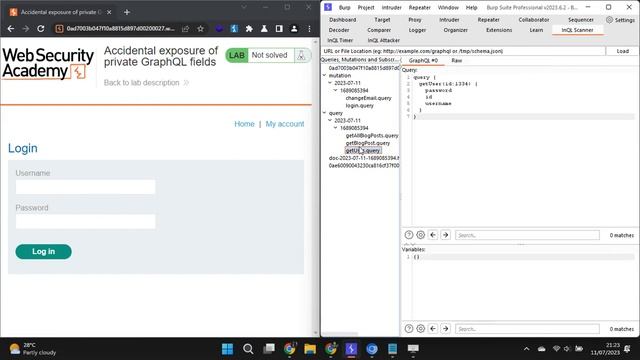Switch to the Decoder tab
This screenshot has height=360, width=640.
point(339,30)
